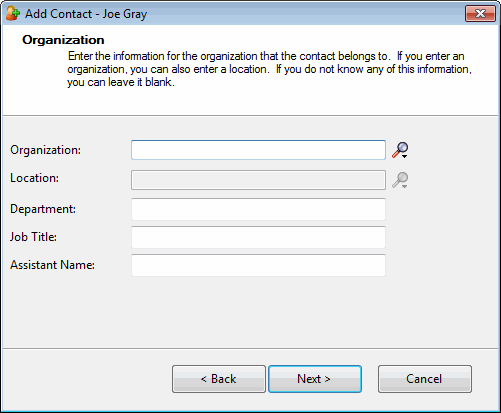Click the Job Title: field label
The height and width of the screenshot is (413, 501).
click(x=33, y=237)
